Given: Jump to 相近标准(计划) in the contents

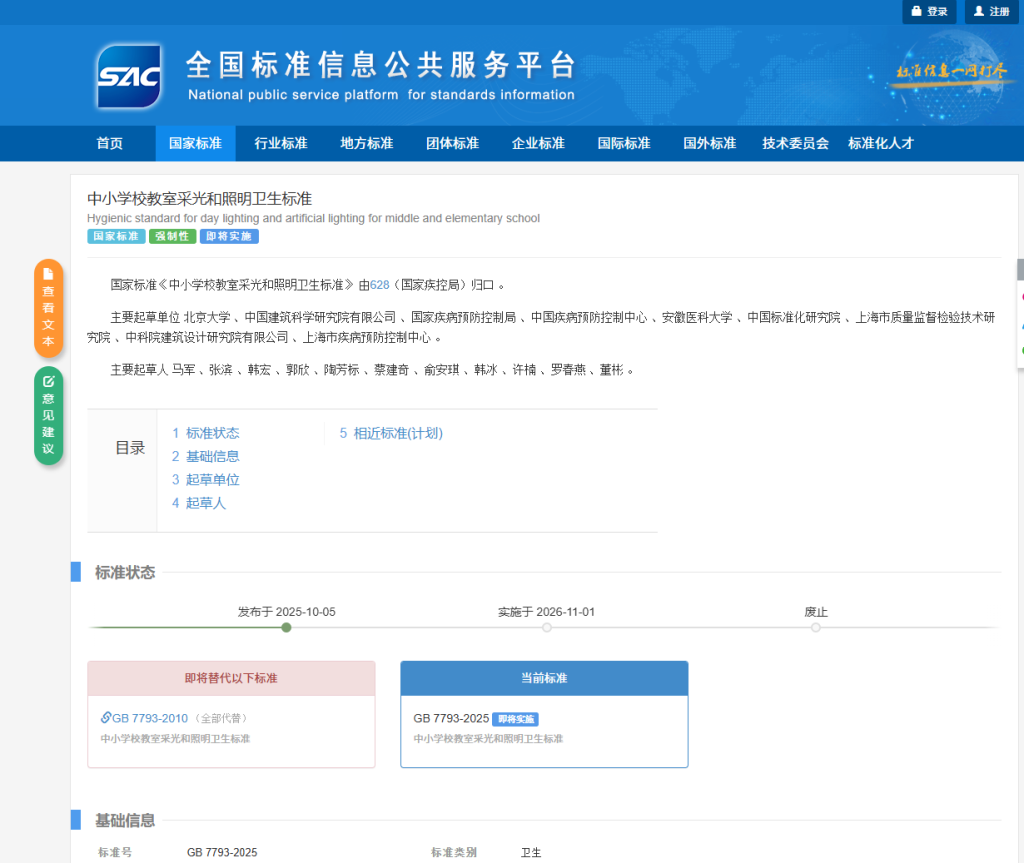Looking at the screenshot, I should (x=391, y=433).
